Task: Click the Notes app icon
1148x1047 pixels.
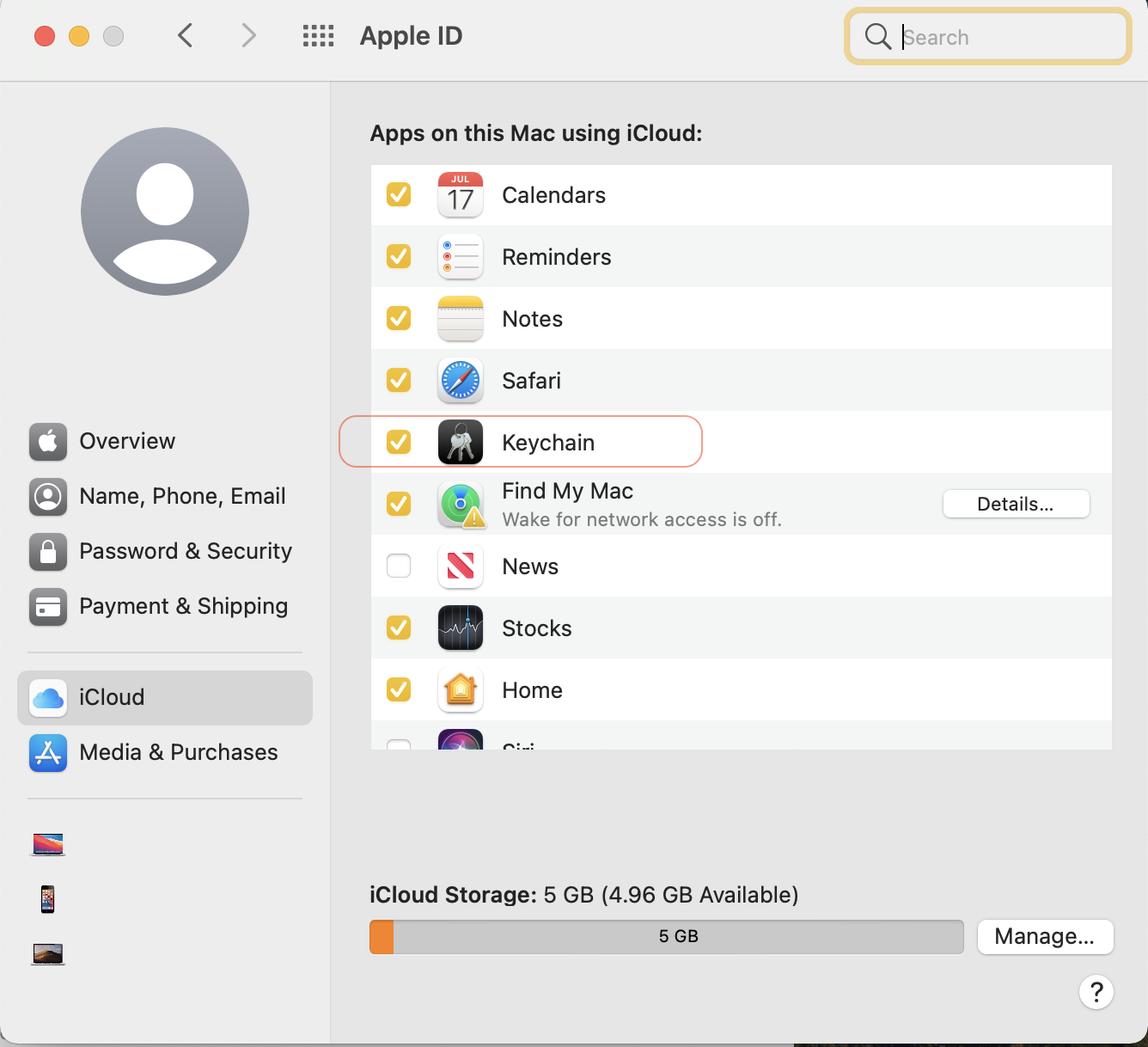Action: point(461,319)
